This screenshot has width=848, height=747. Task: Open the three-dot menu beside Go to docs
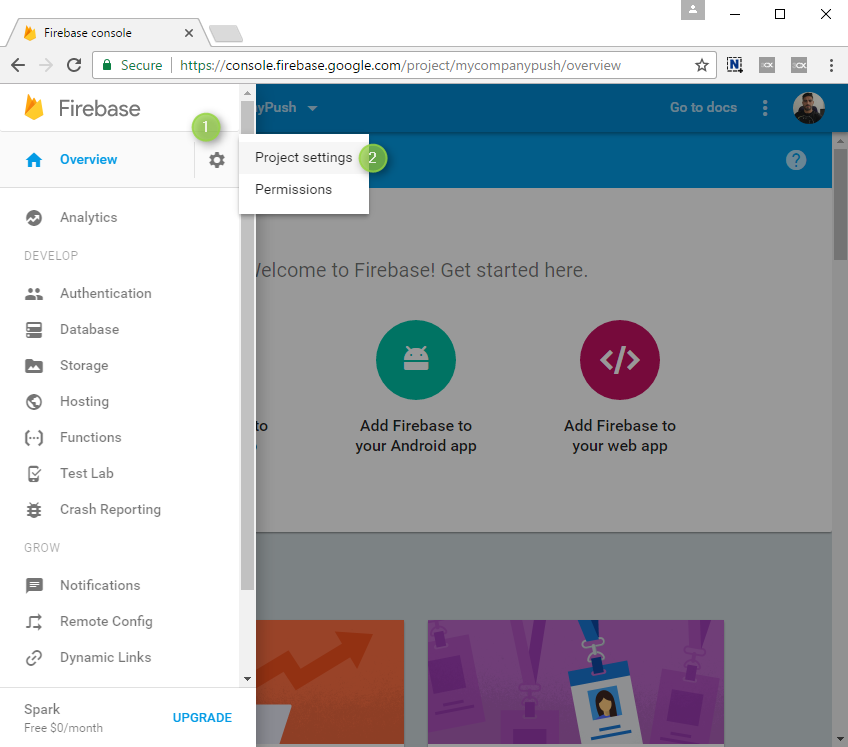(765, 108)
